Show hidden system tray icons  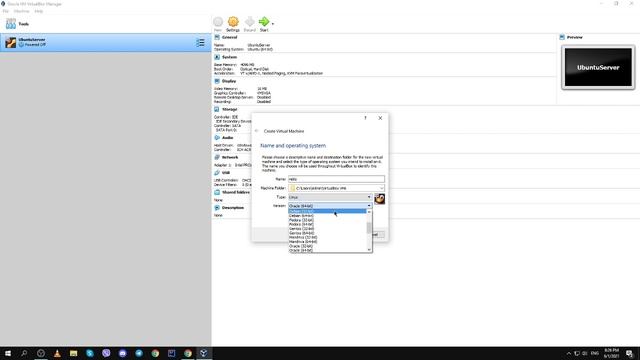tap(569, 353)
